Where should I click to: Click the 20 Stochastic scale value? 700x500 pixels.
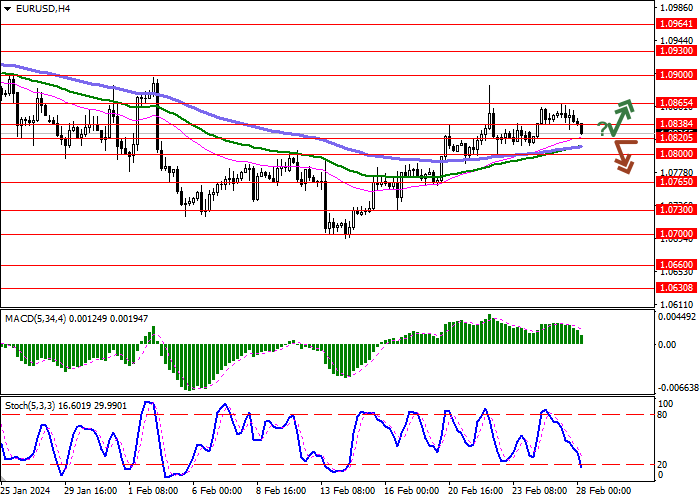[x=663, y=465]
